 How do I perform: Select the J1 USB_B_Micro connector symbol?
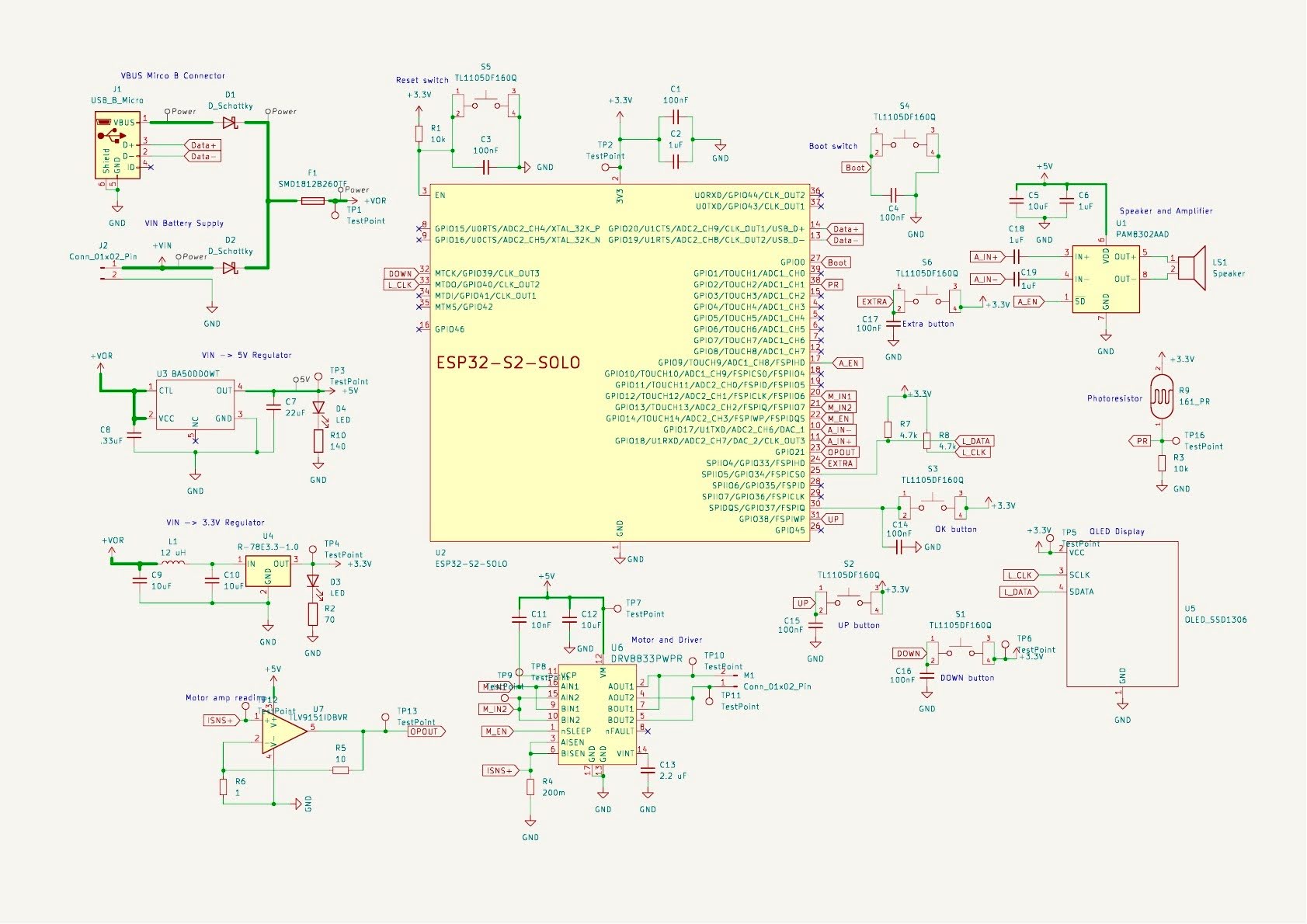(x=116, y=146)
